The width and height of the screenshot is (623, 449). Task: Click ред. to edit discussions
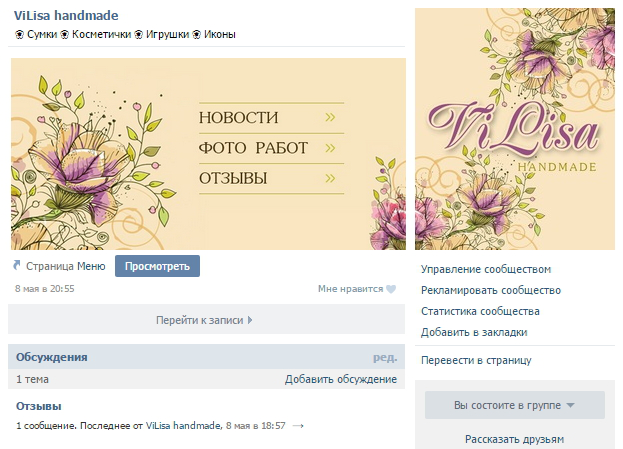pos(385,357)
